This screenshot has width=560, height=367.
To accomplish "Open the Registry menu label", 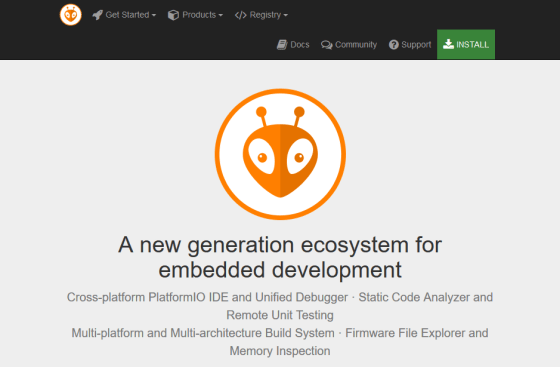I will pos(265,15).
